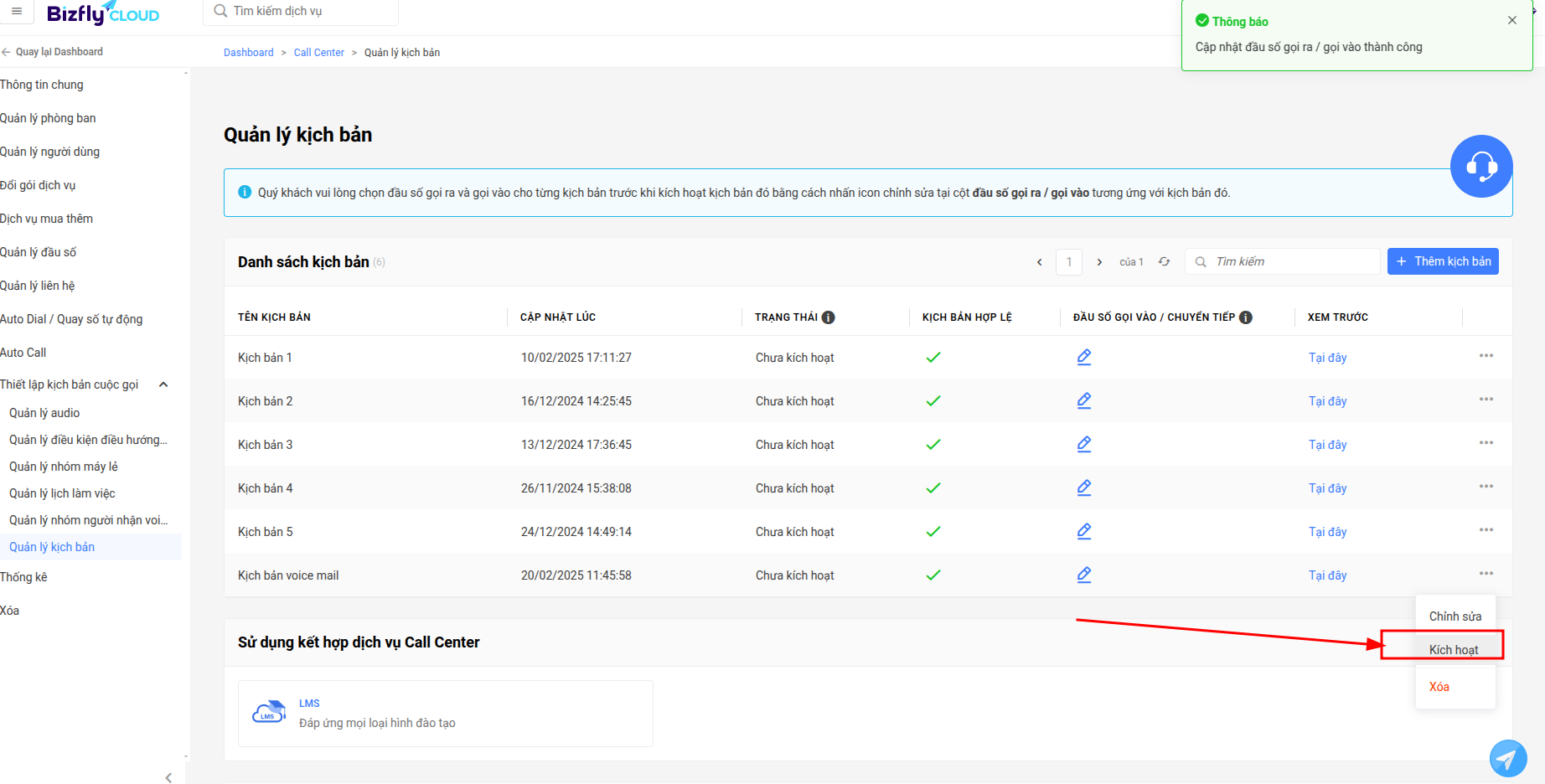Open the hamburger menu icon

17,12
